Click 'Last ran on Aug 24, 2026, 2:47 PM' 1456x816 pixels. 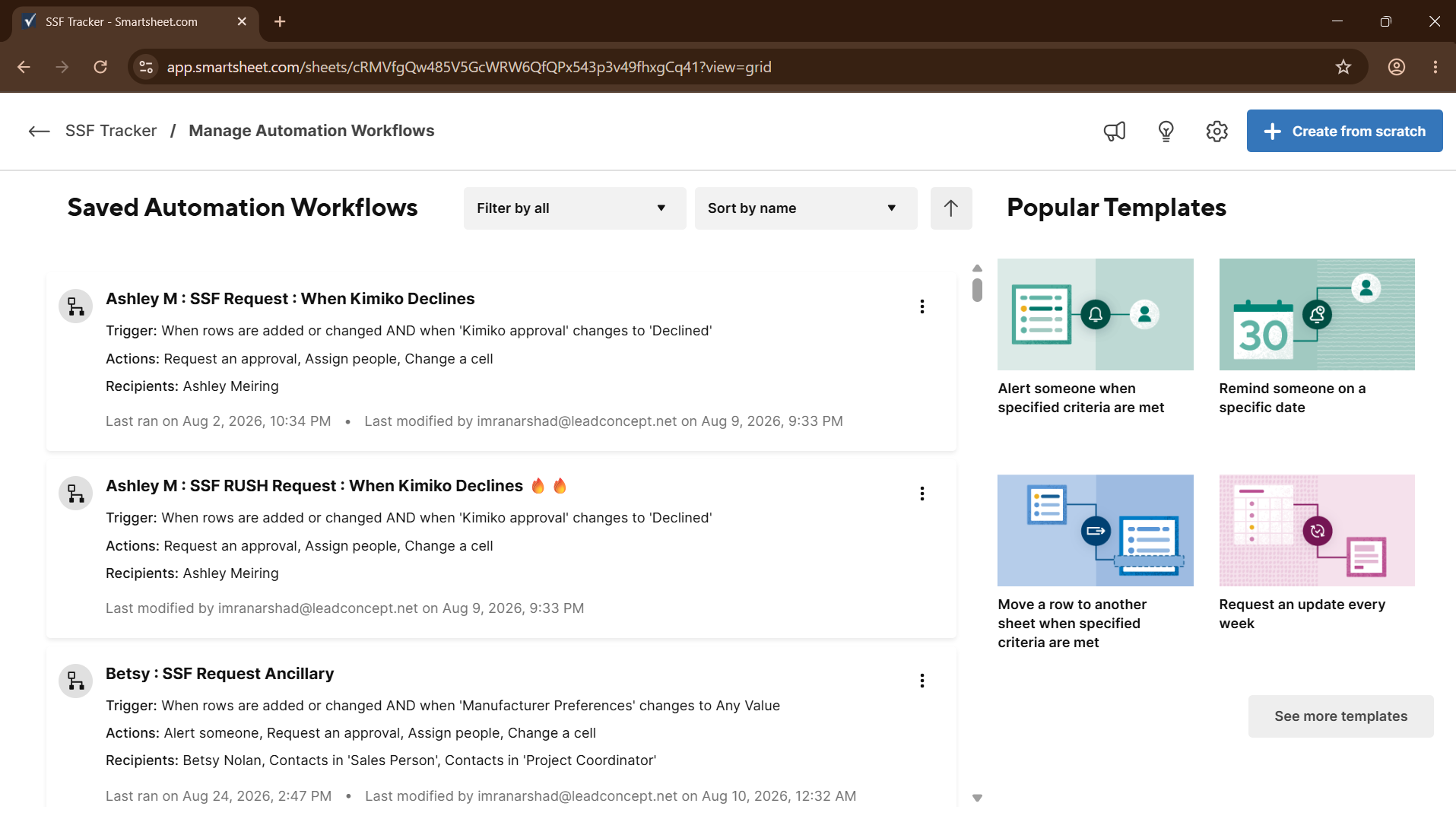point(218,796)
